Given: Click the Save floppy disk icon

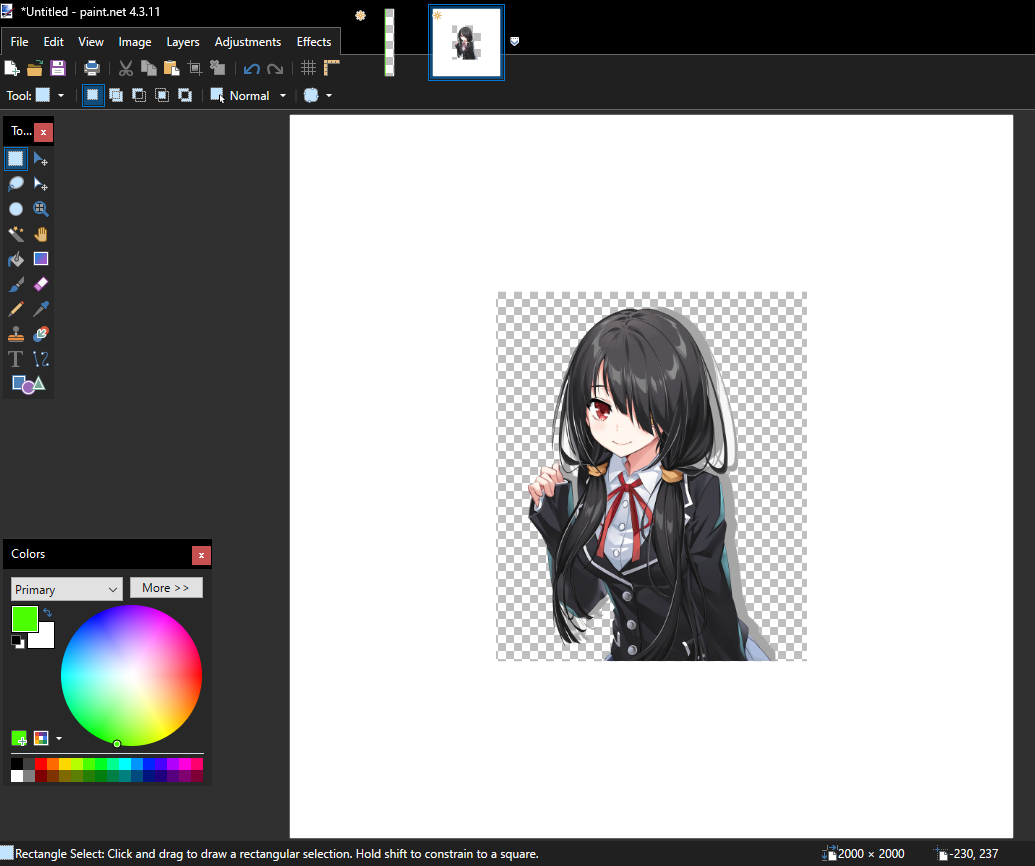Looking at the screenshot, I should pos(58,68).
